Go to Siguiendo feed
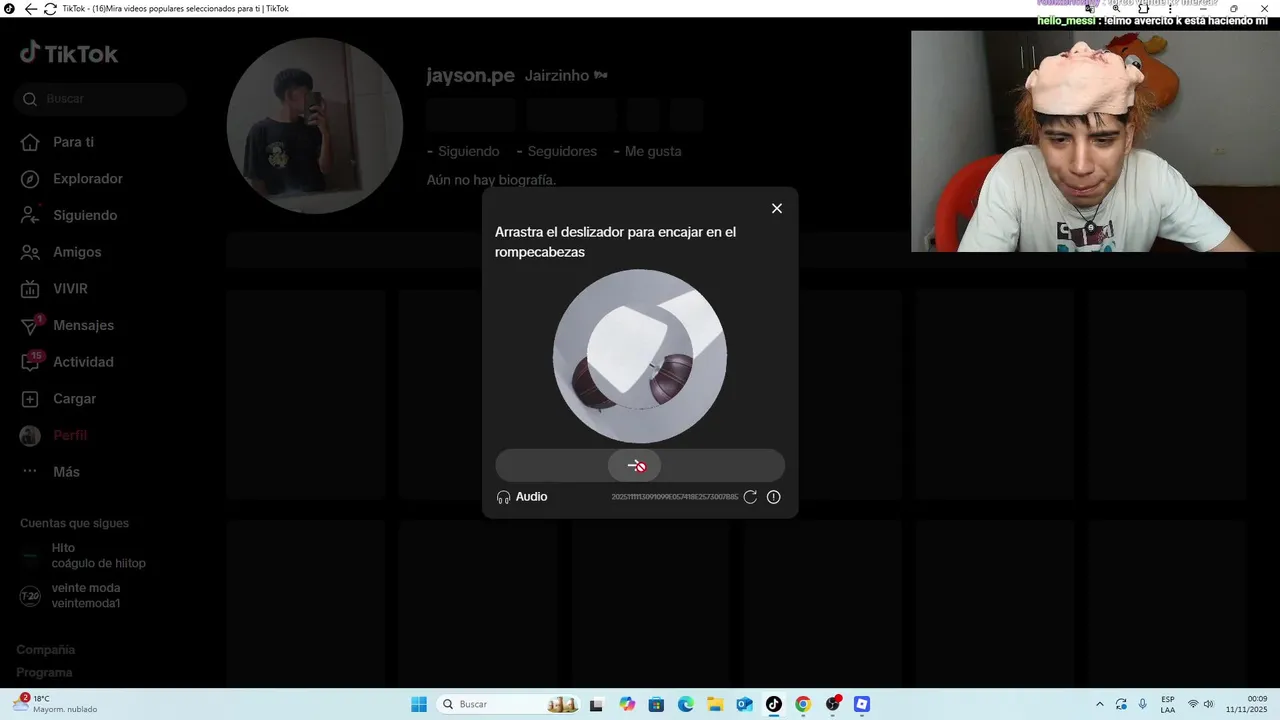The width and height of the screenshot is (1280, 720). click(x=69, y=215)
